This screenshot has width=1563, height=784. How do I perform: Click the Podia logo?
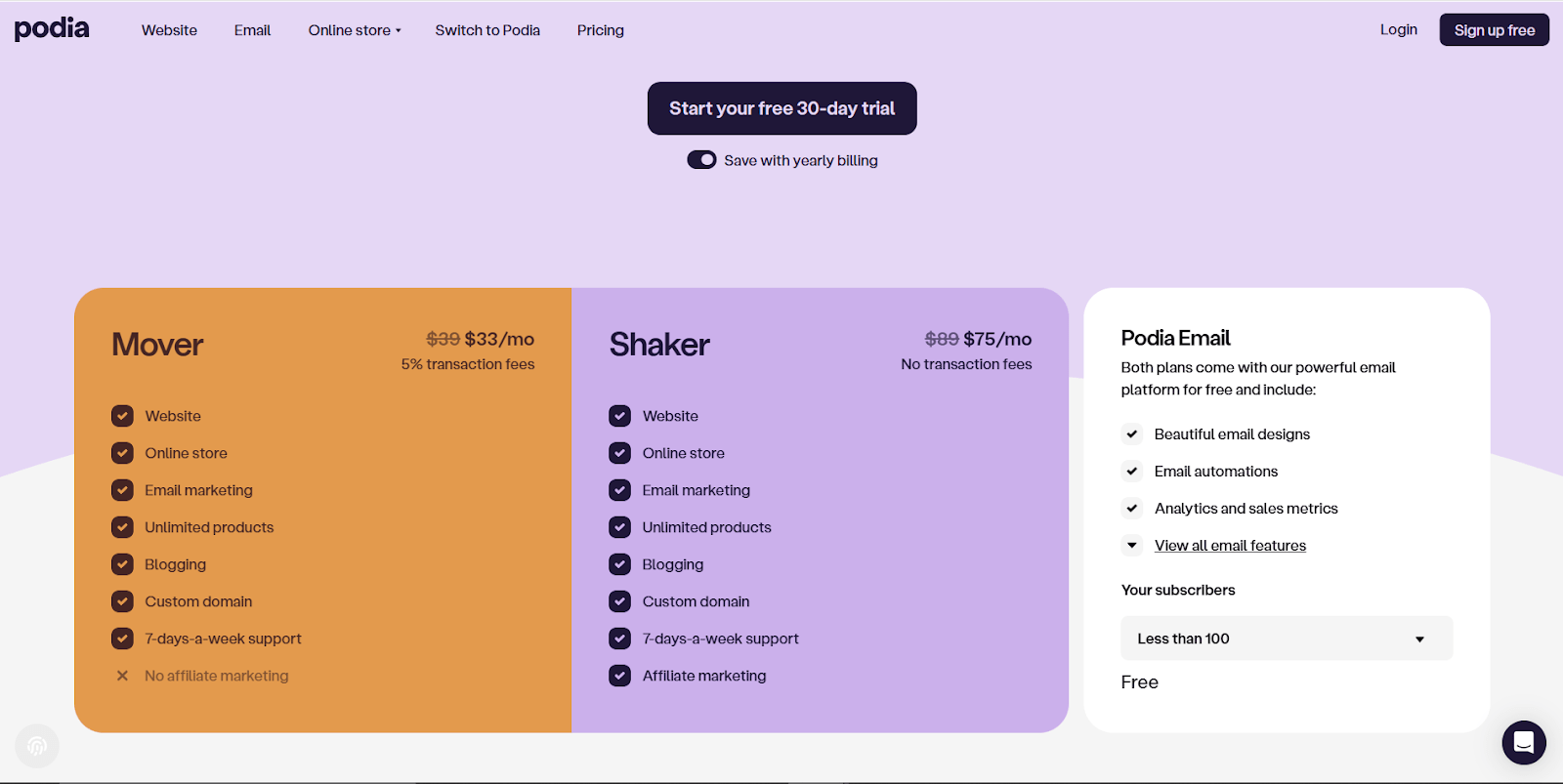coord(52,28)
